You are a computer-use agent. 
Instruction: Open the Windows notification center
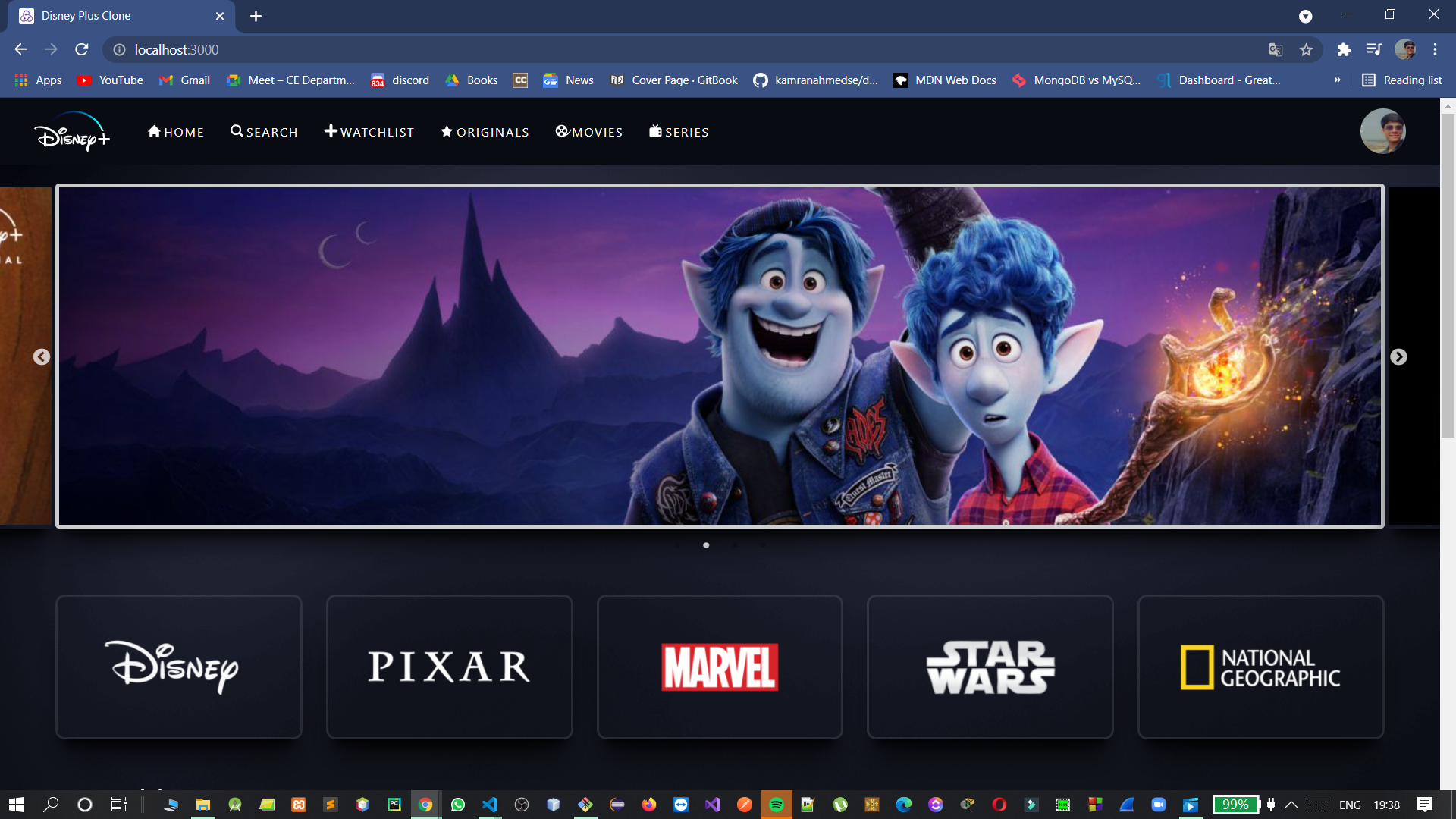1425,805
